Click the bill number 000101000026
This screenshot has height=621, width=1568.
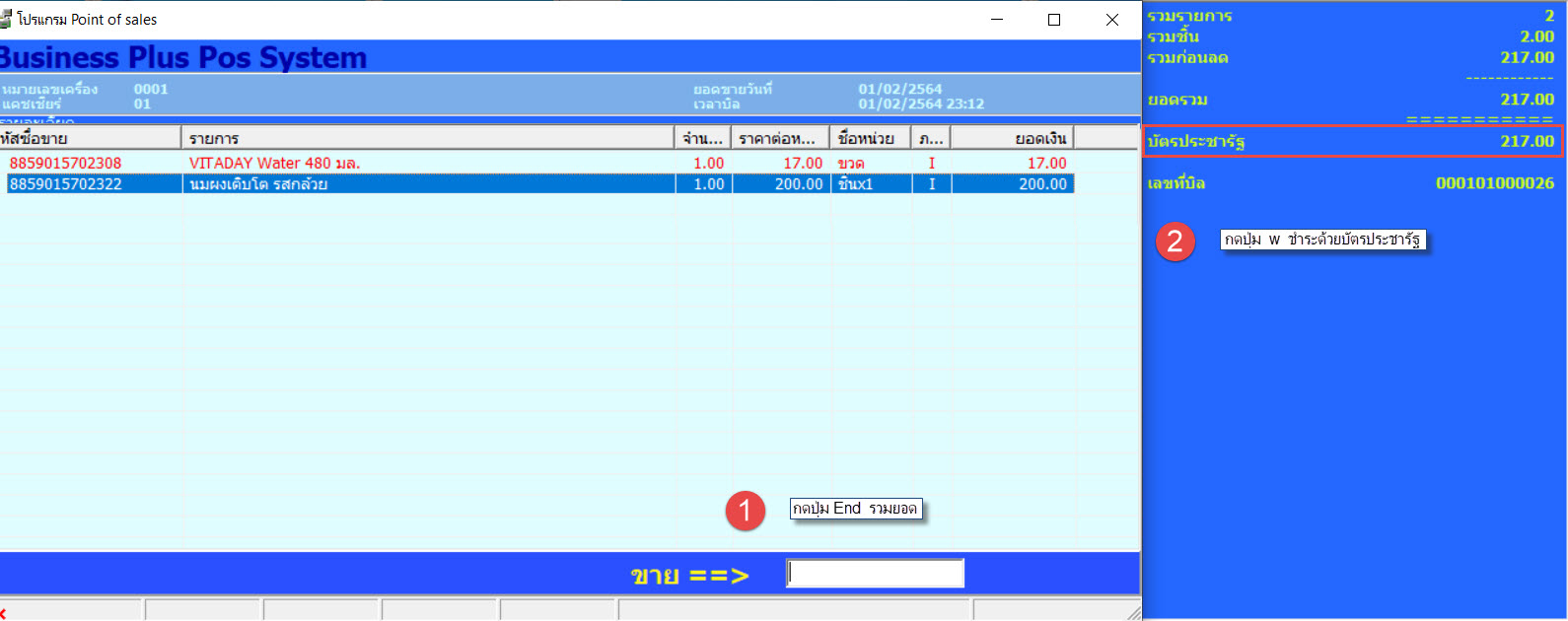1494,183
